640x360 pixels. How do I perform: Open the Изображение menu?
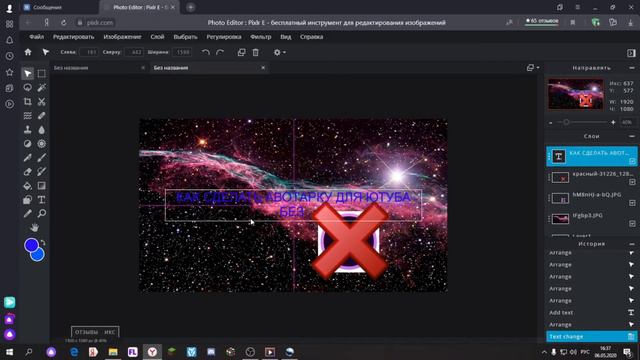122,37
